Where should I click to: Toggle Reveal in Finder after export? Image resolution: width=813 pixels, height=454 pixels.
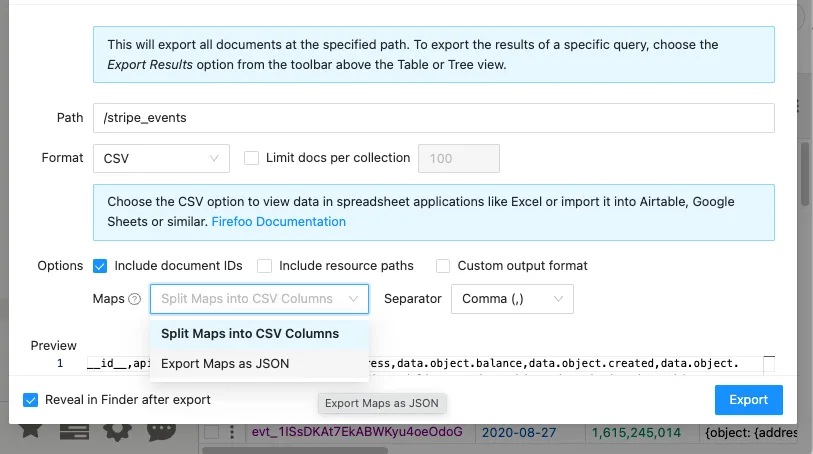tap(31, 400)
